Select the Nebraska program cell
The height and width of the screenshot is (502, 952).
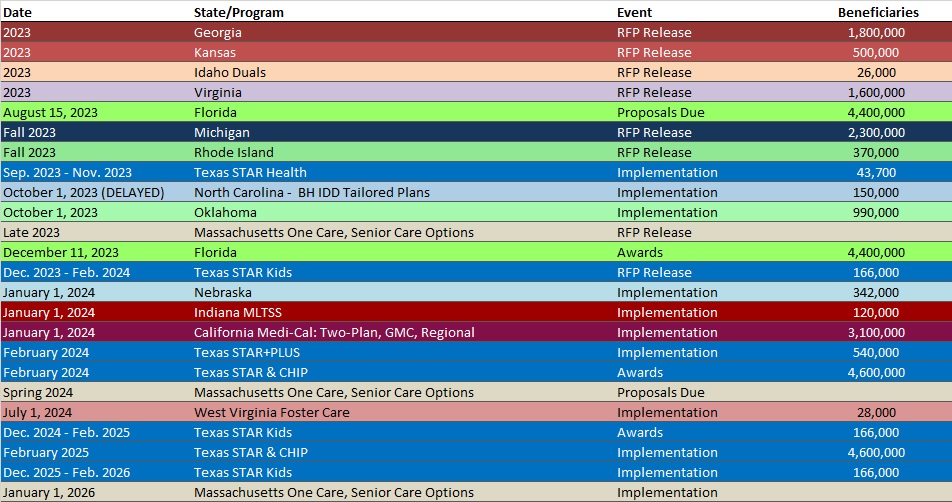pyautogui.click(x=223, y=293)
